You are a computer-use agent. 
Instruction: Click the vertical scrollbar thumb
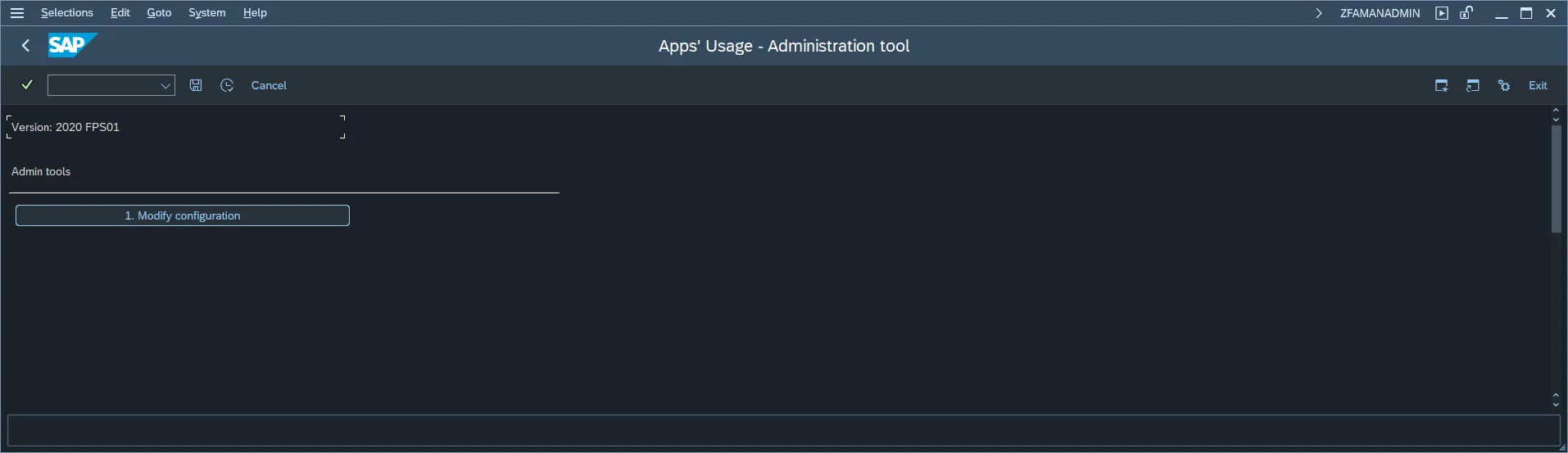point(1557,179)
